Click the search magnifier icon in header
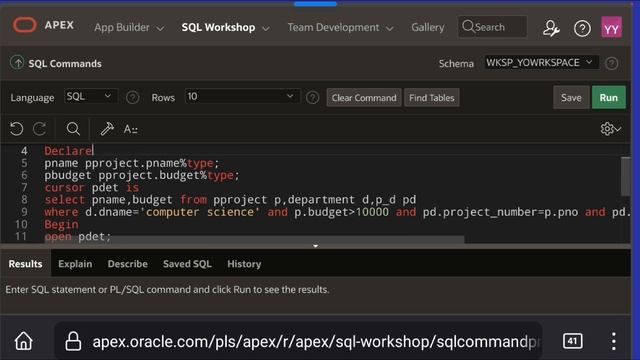 (468, 27)
